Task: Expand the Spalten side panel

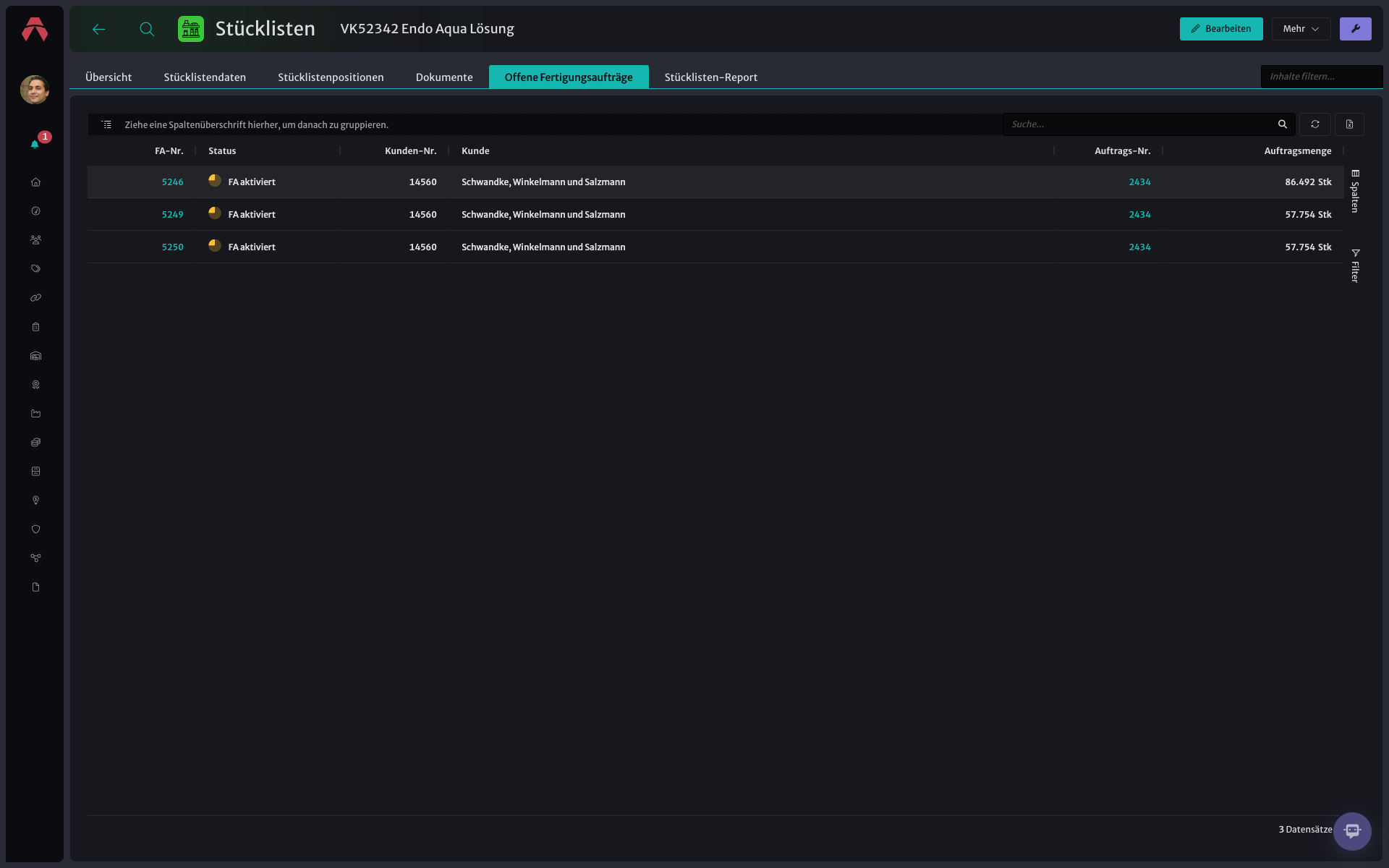Action: pos(1355,191)
